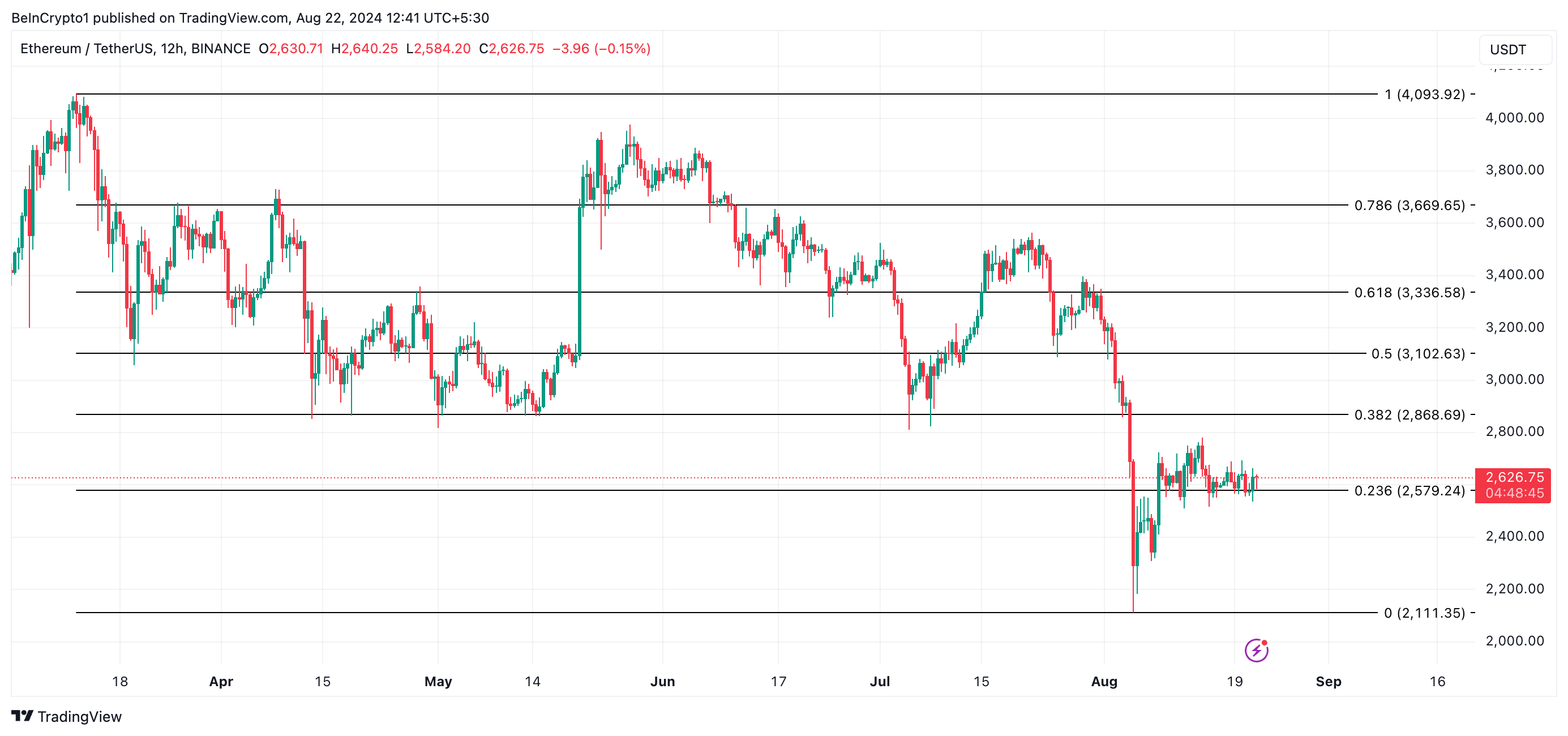1568x736 pixels.
Task: Click the 4,000.00 price scale value
Action: [x=1514, y=118]
